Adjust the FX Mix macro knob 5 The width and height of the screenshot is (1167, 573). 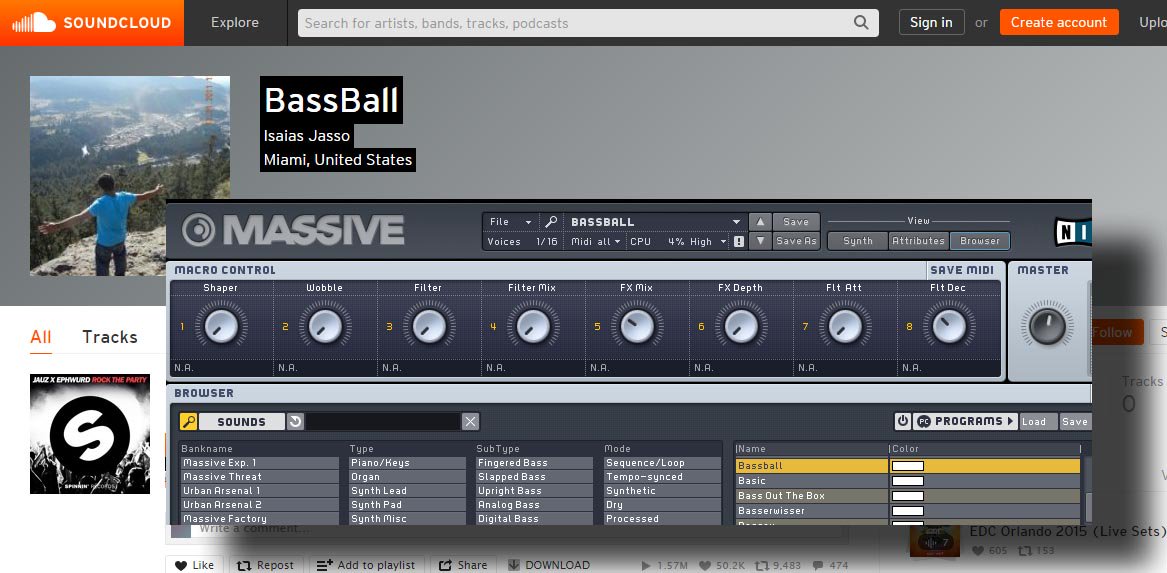pyautogui.click(x=637, y=326)
